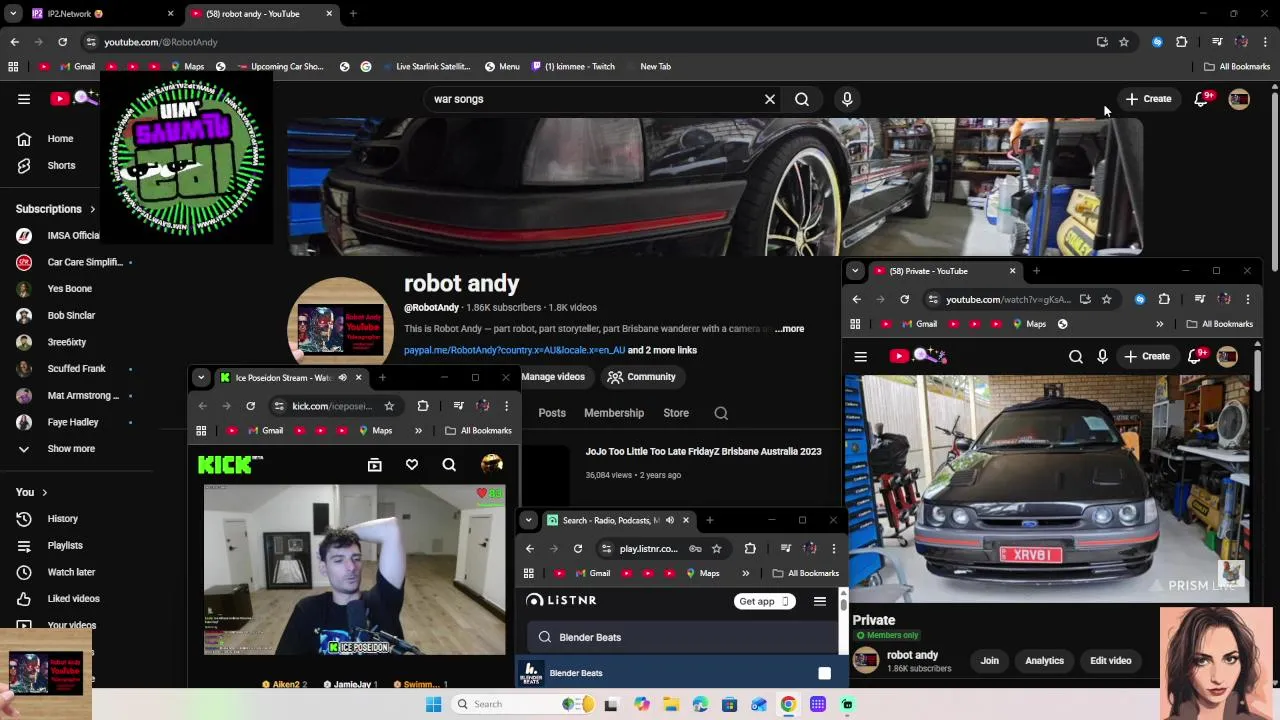The height and width of the screenshot is (720, 1280).
Task: Show hidden bookmarks chevron in Private window
Action: (1160, 324)
